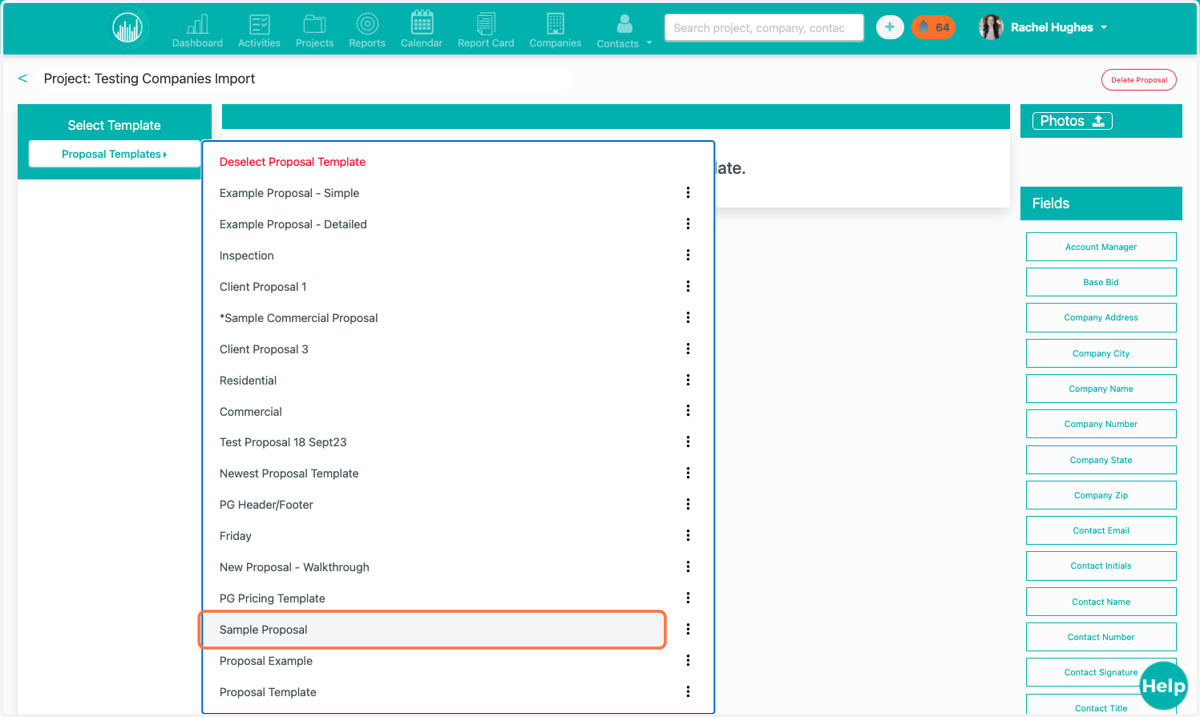Click the plus quick-add button
The image size is (1200, 717).
tap(889, 28)
